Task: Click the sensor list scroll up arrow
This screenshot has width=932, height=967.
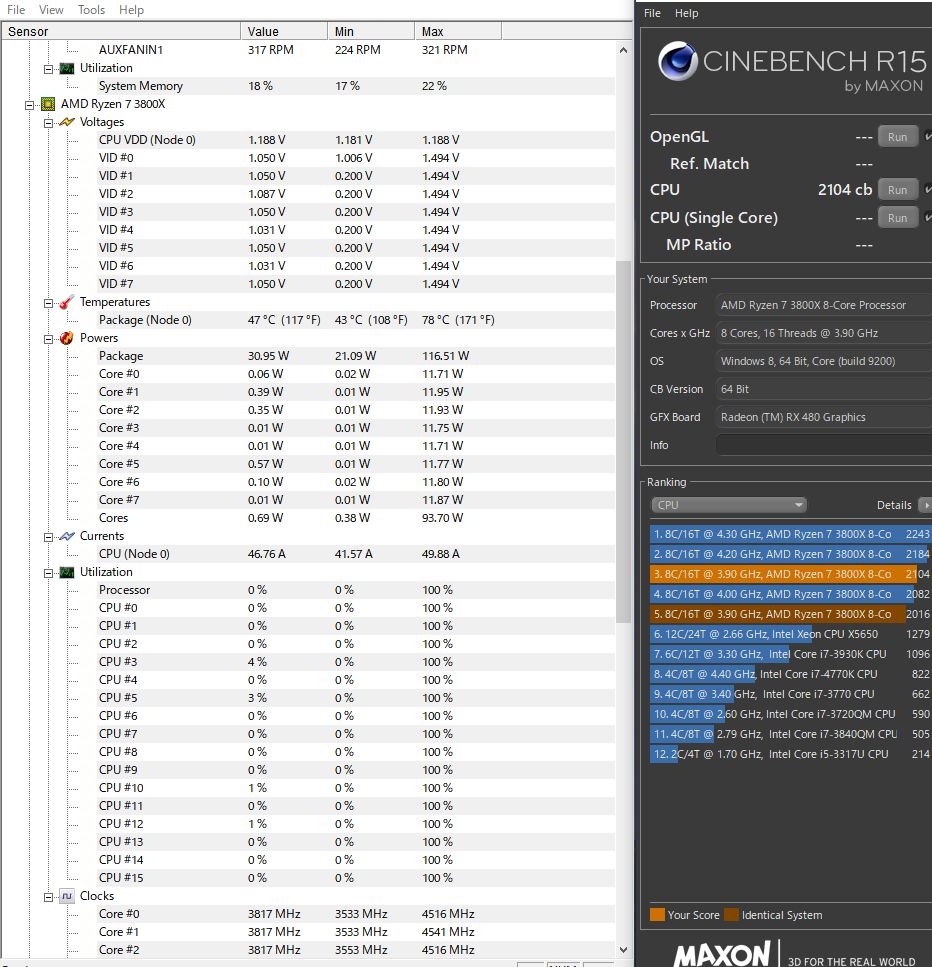Action: click(623, 51)
